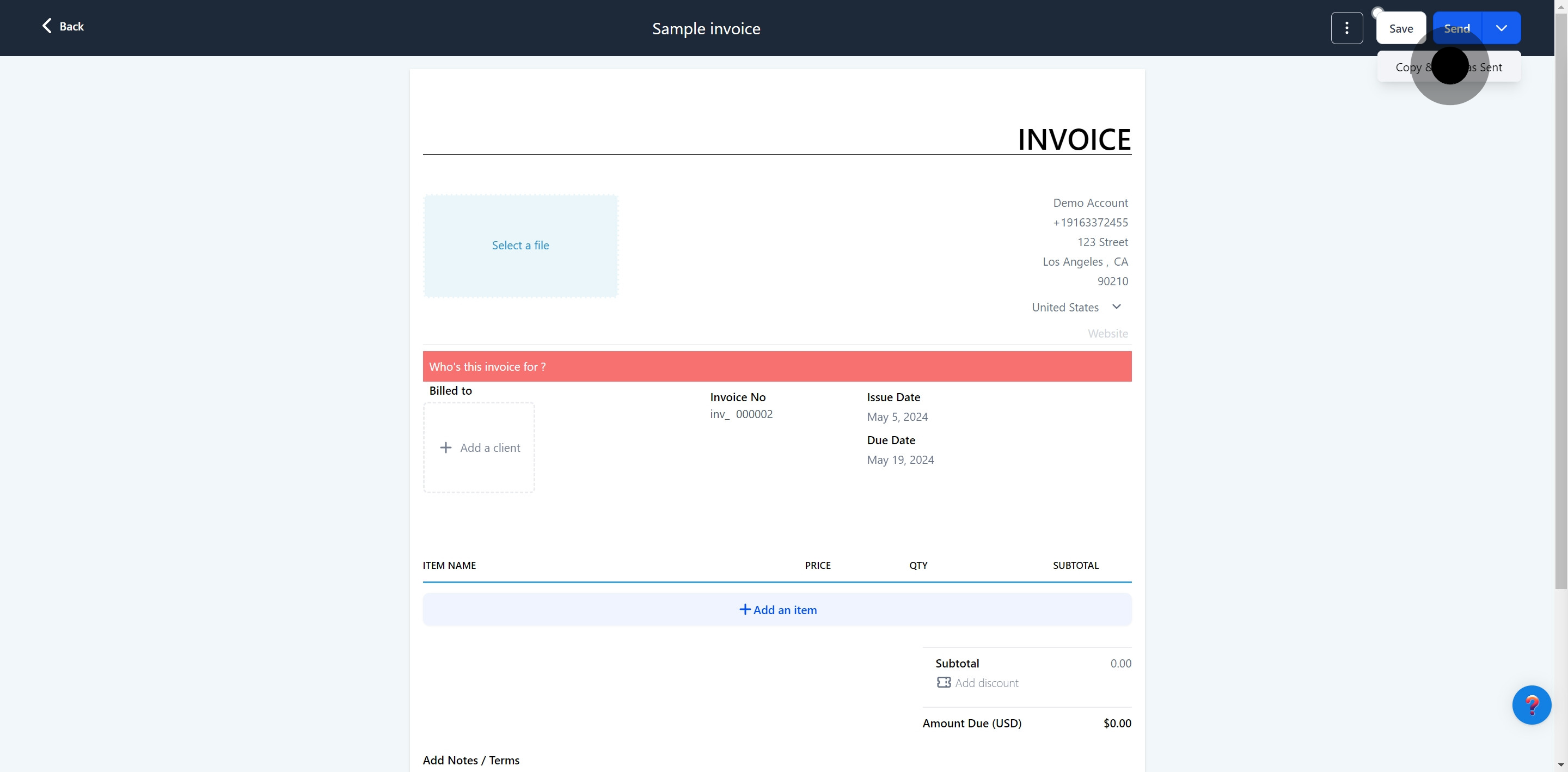Edit the Issue Date May 5, 2024
The height and width of the screenshot is (772, 1568).
point(897,417)
